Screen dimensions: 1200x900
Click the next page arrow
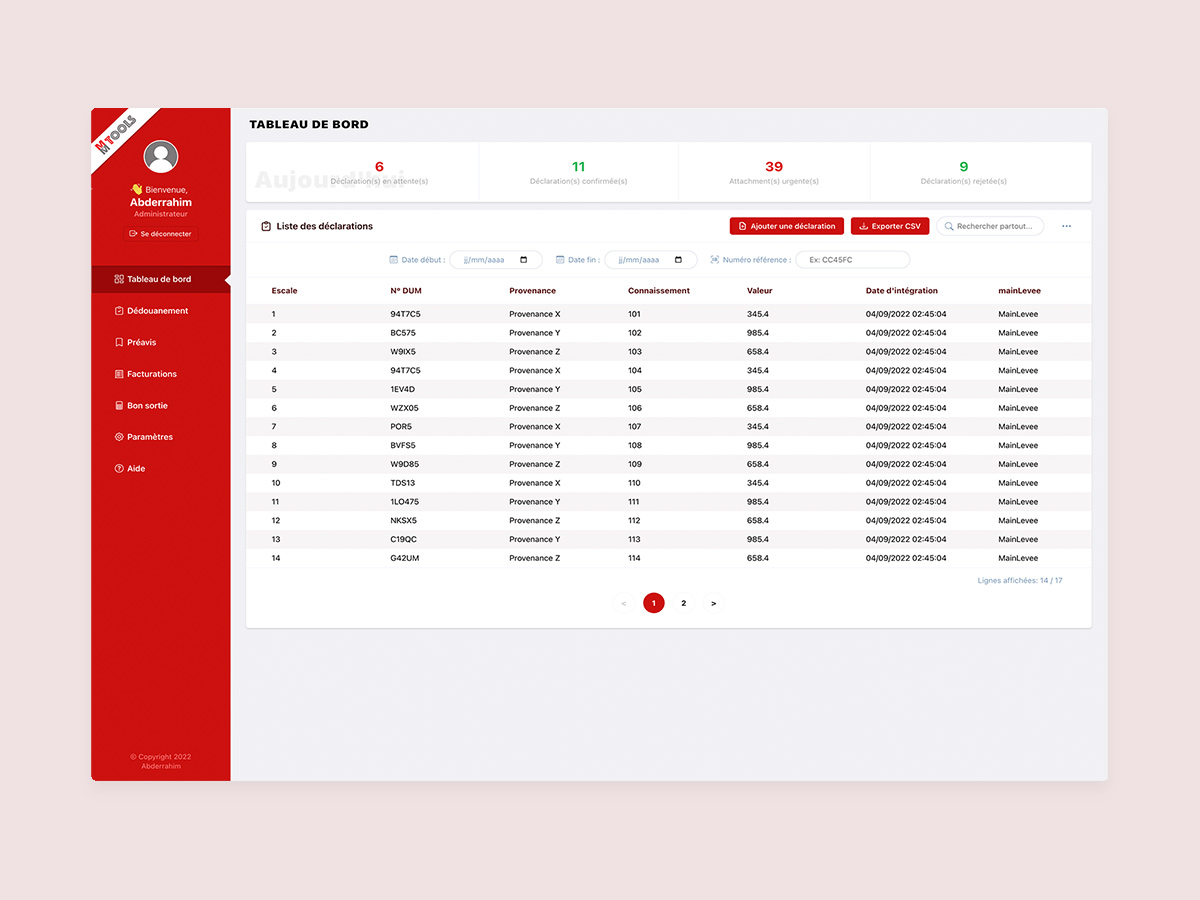pyautogui.click(x=713, y=604)
